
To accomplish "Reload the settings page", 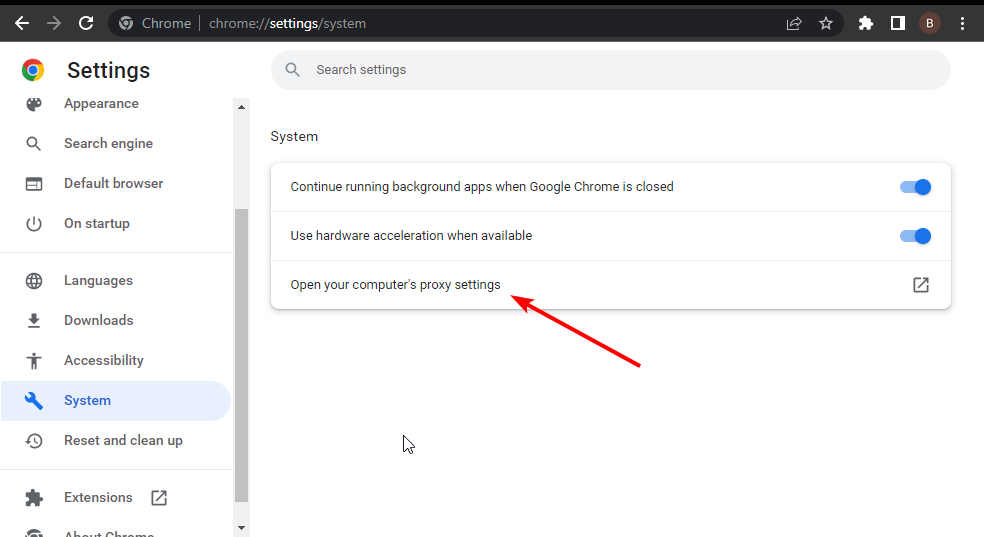I will tap(86, 23).
